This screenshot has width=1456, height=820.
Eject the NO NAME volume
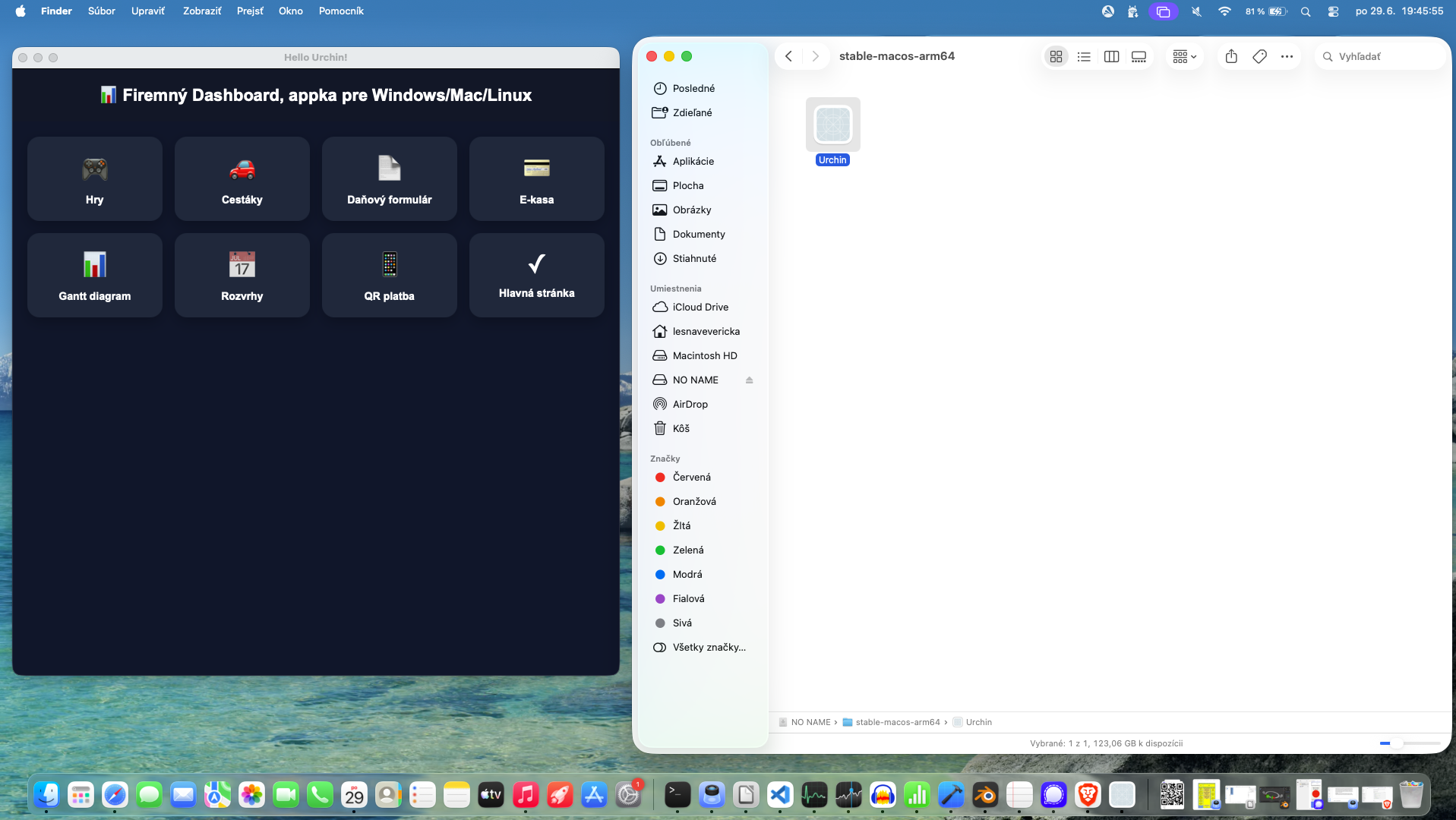(750, 380)
